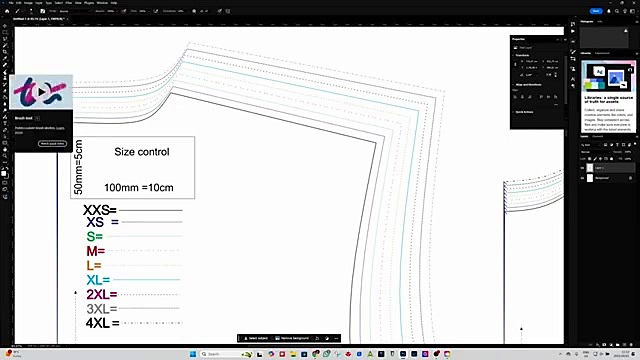Toggle airbrush build-up icon
Image resolution: width=640 pixels, height=360 pixels.
(x=156, y=11)
